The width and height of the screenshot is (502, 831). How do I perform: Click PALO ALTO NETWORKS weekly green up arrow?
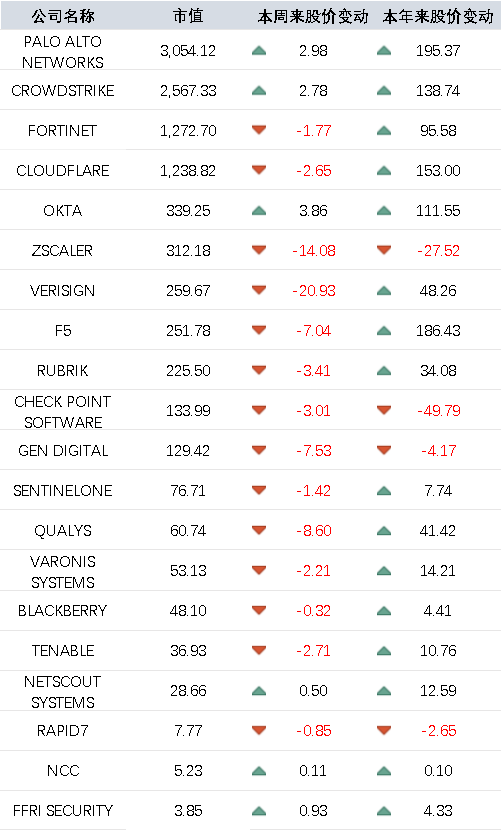pos(259,51)
